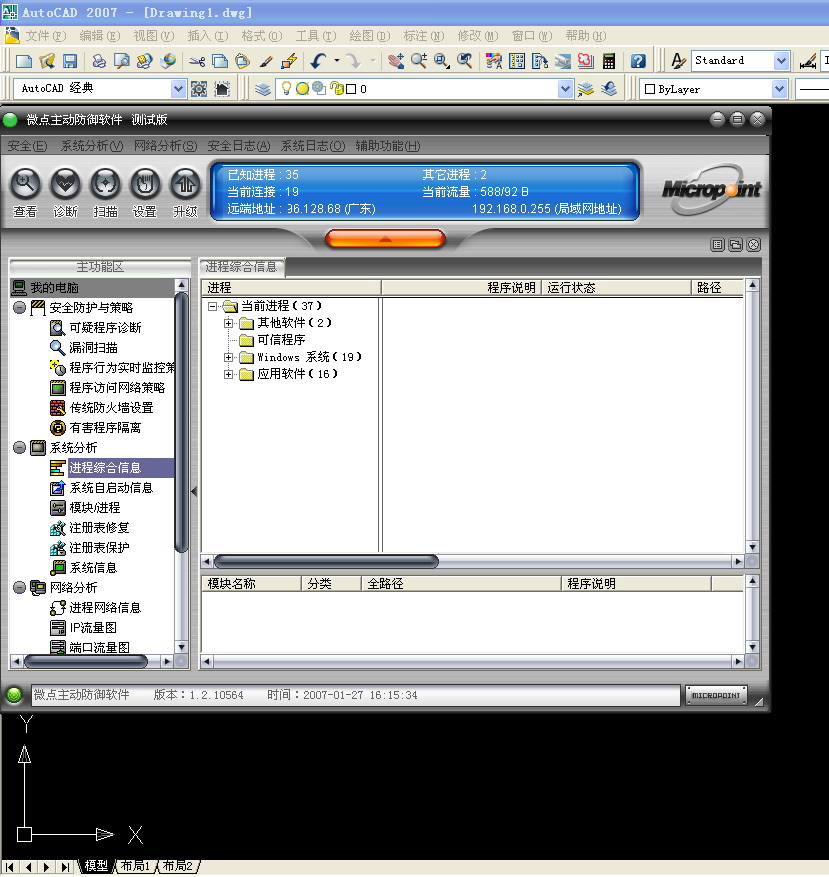The image size is (829, 877).
Task: Select the 模型 model tab
Action: (x=96, y=866)
